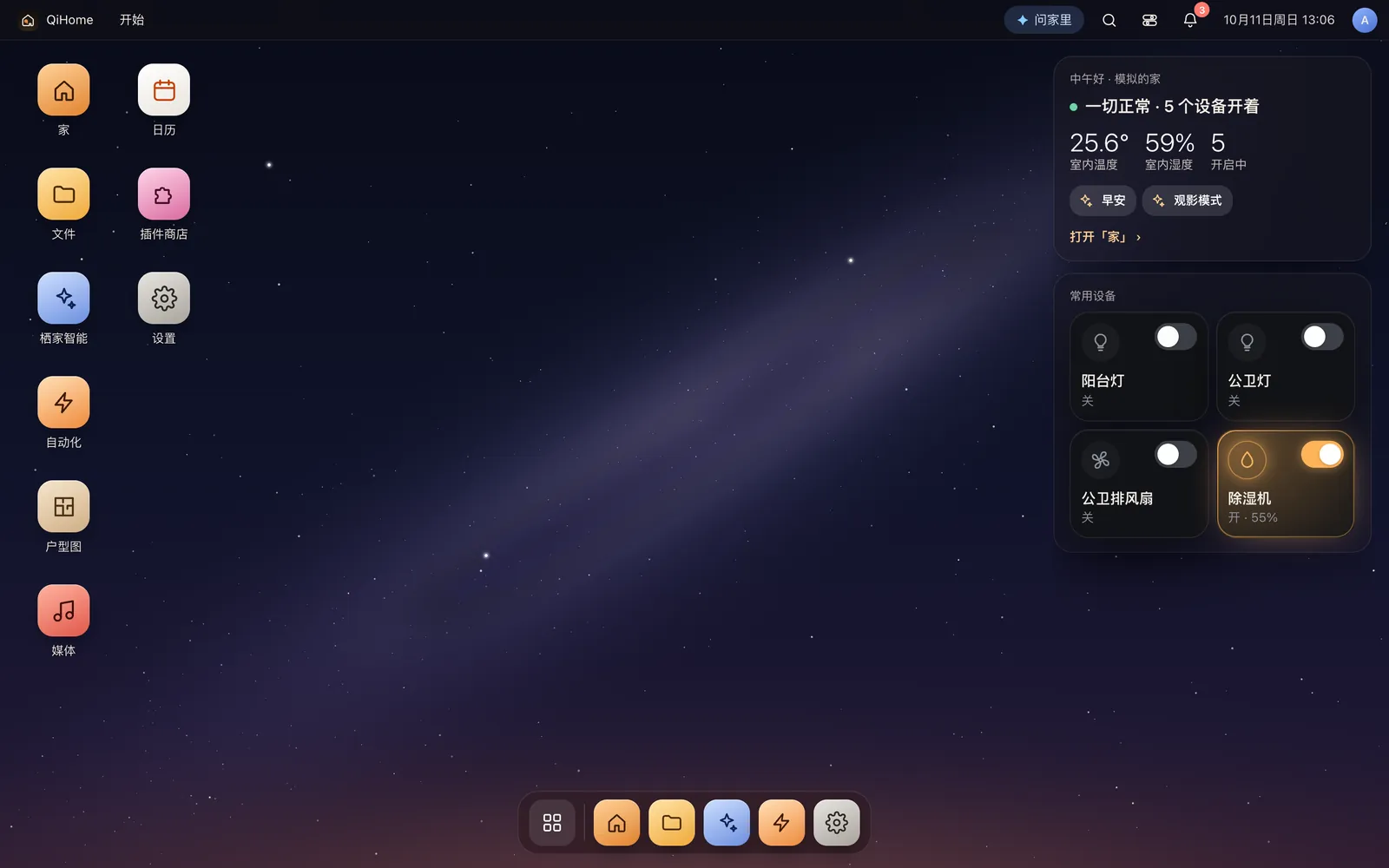Turn off the 除湿机 switch

[1322, 454]
